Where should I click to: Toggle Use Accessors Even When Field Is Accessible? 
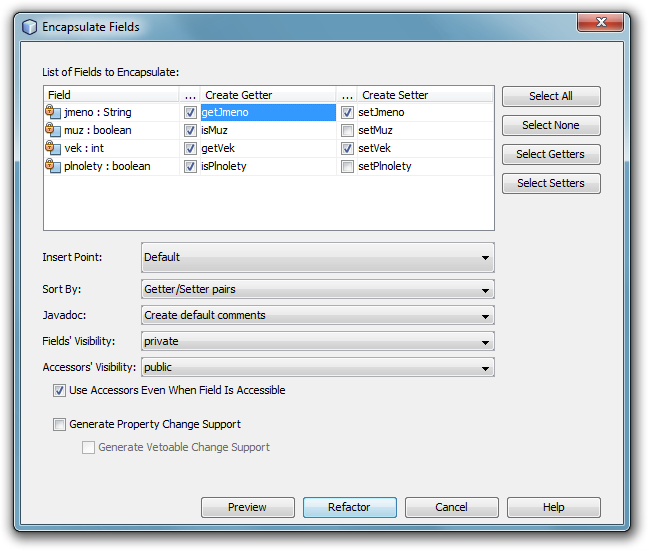59,391
